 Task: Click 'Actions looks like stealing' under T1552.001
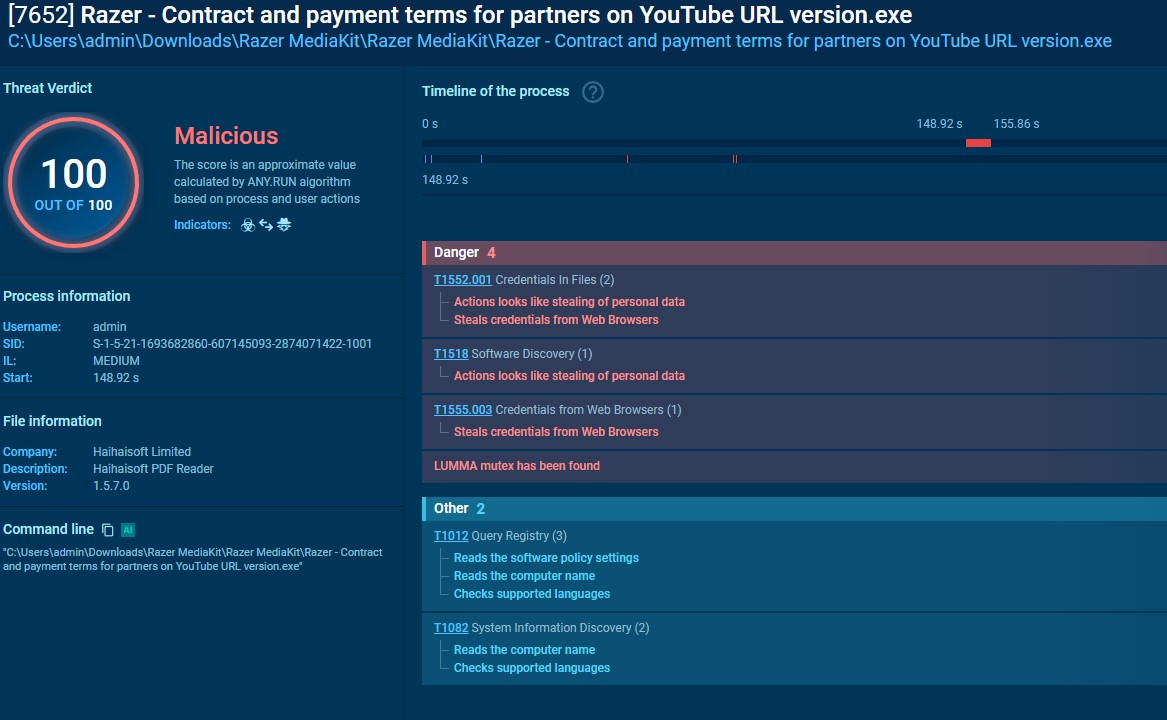(x=569, y=302)
